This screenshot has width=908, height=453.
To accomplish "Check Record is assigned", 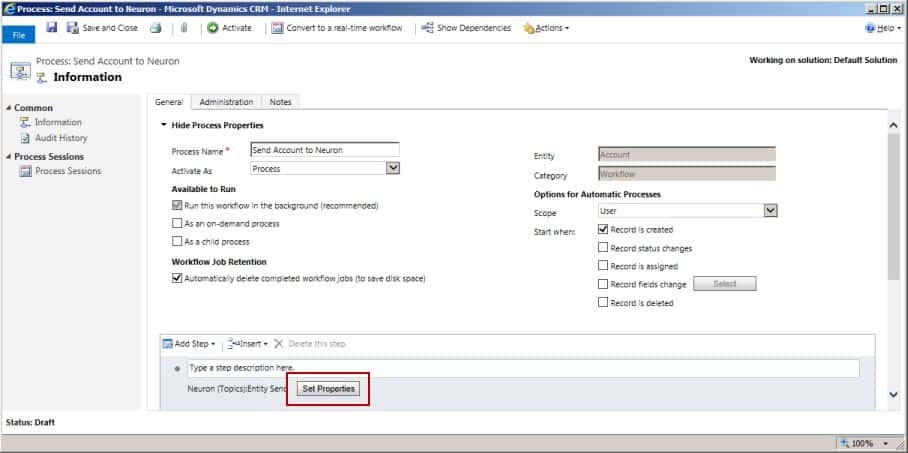I will click(603, 266).
